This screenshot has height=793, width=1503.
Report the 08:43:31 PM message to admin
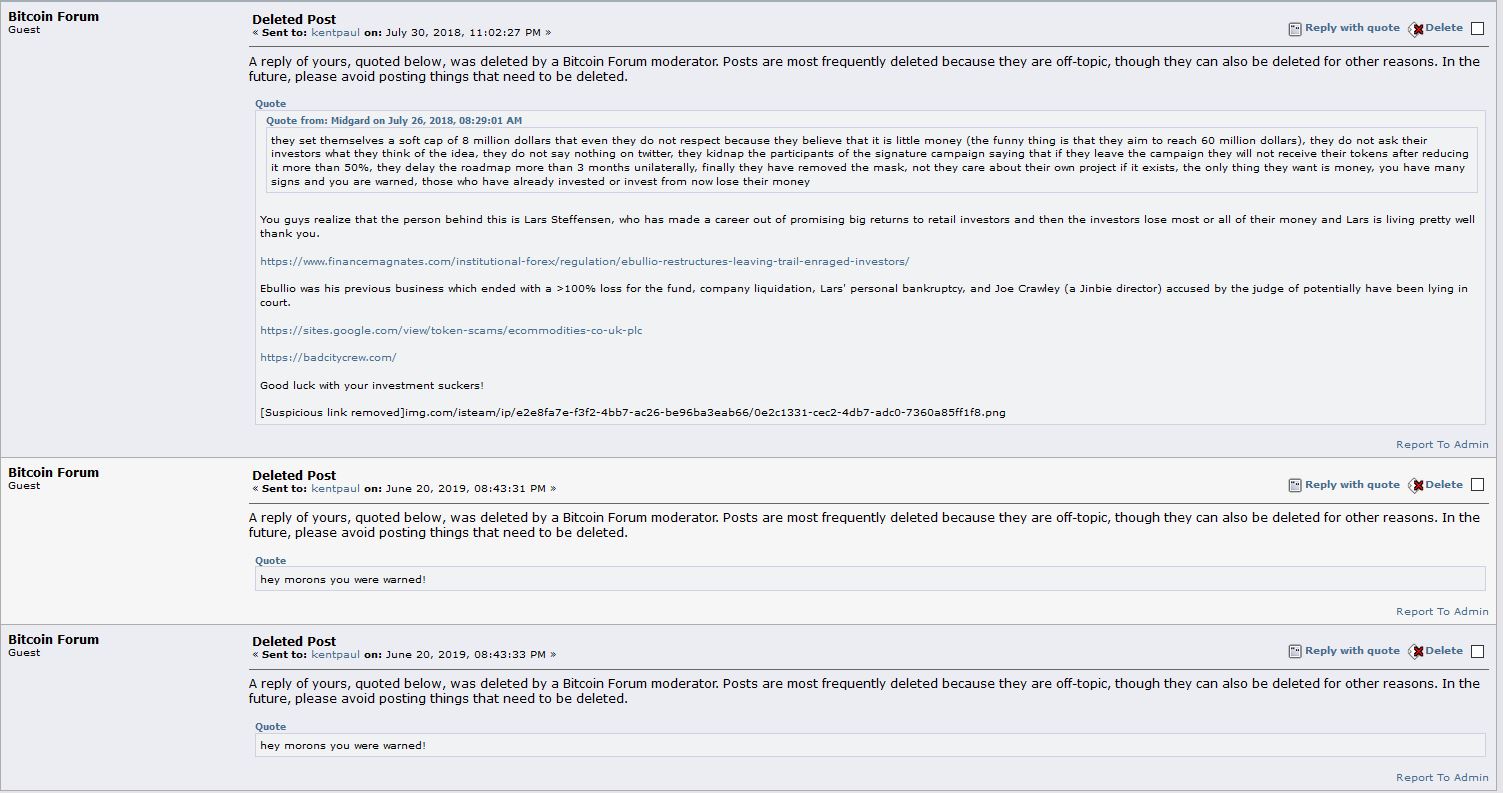(1442, 612)
